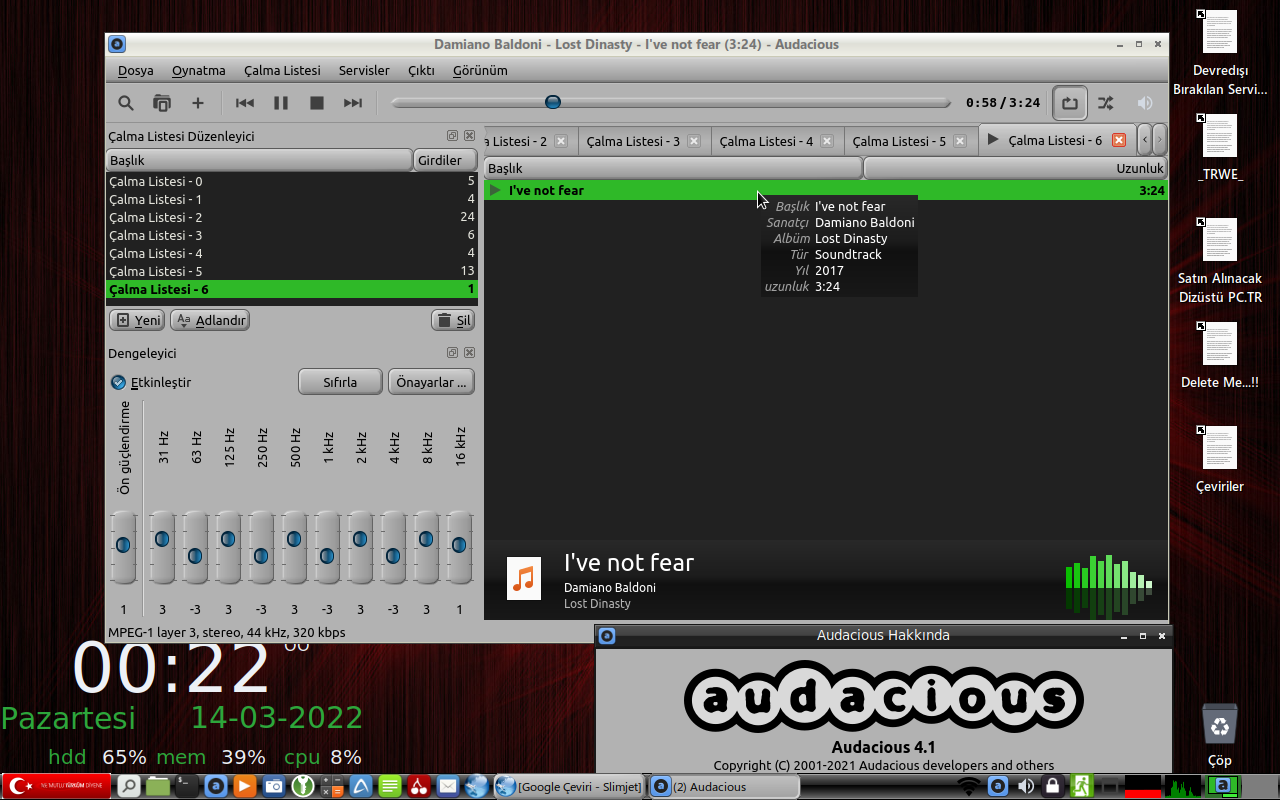Switch to the Google Çeviri - Slimjet taskbar window

pos(571,787)
